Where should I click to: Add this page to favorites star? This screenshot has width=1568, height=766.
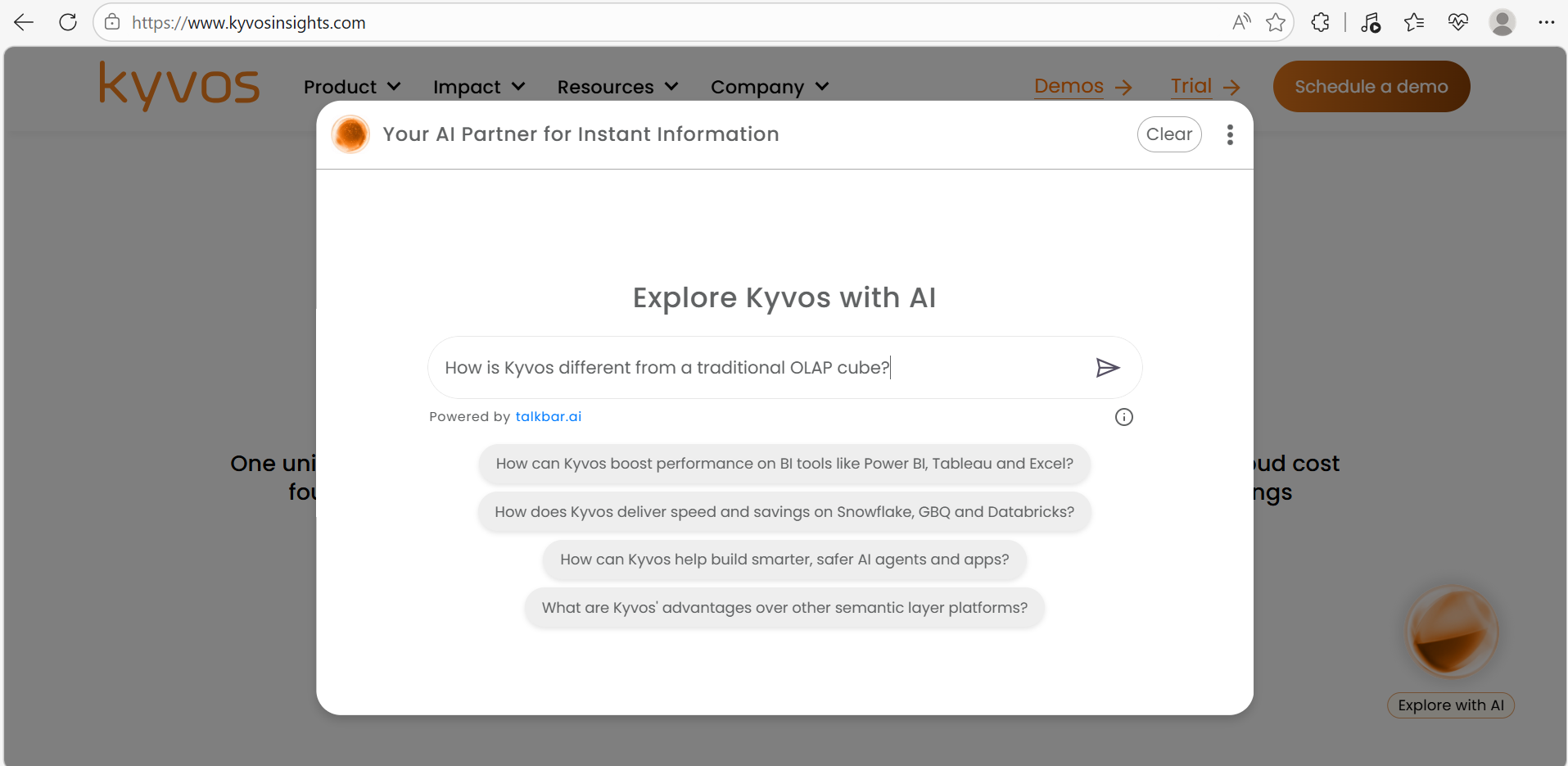point(1275,22)
